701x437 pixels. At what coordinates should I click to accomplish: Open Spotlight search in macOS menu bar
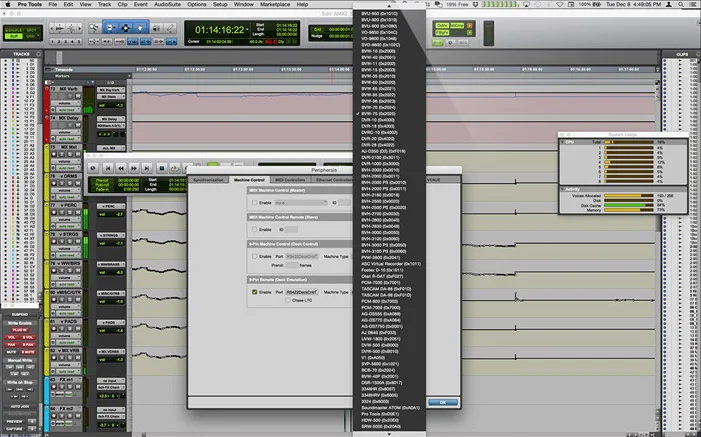point(681,4)
